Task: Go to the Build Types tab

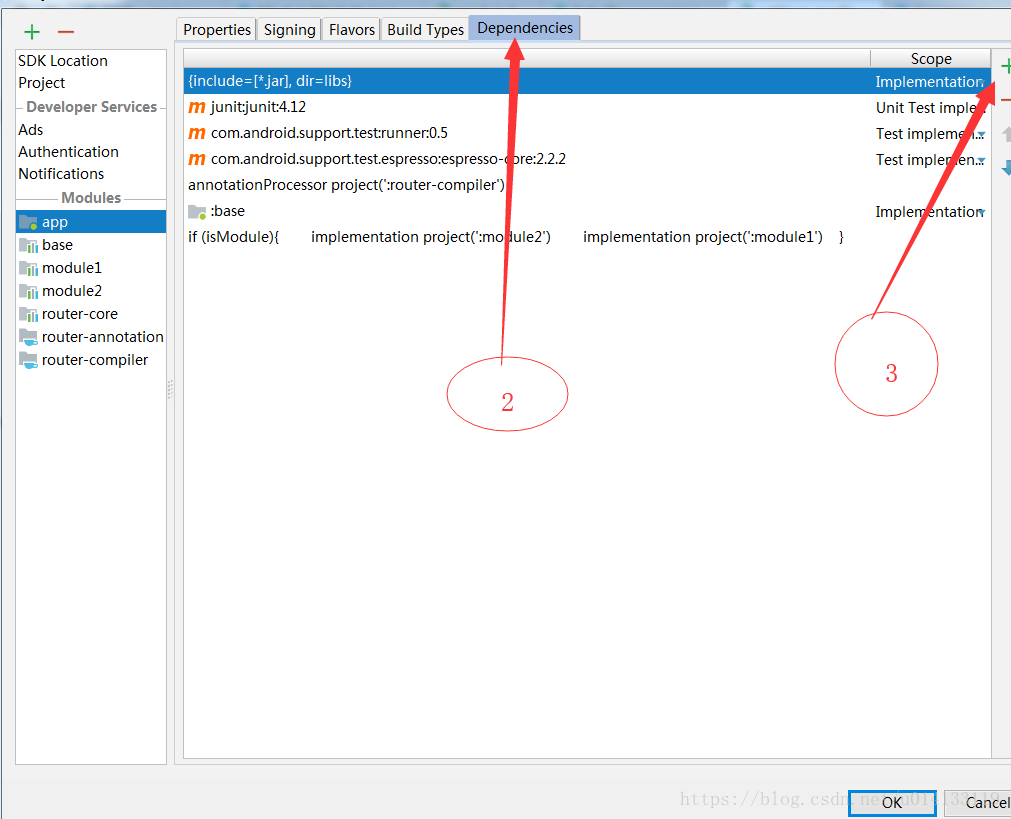Action: coord(426,30)
